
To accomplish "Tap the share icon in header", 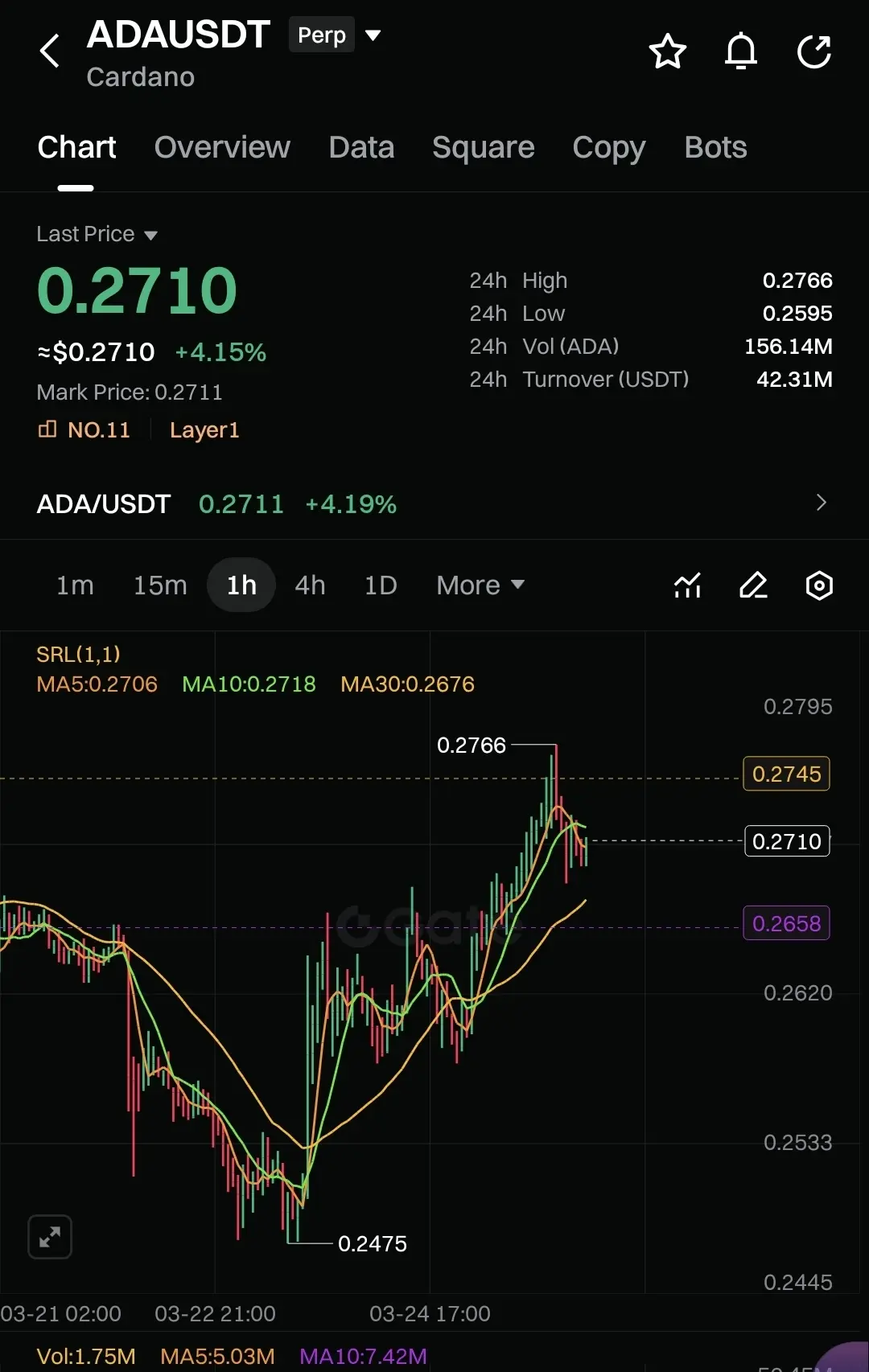I will click(x=814, y=52).
